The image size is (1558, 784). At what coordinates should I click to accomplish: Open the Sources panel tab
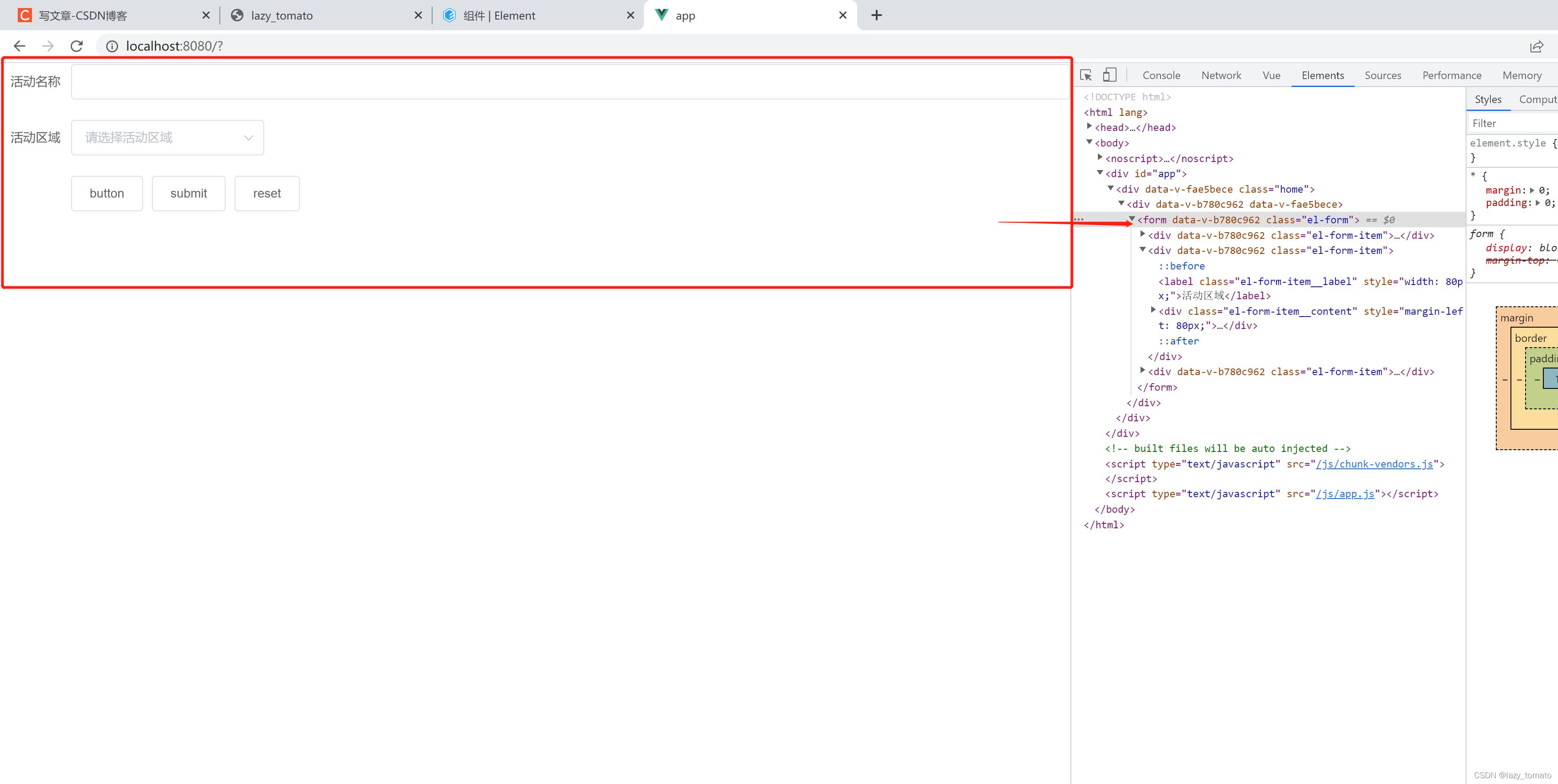[x=1383, y=75]
